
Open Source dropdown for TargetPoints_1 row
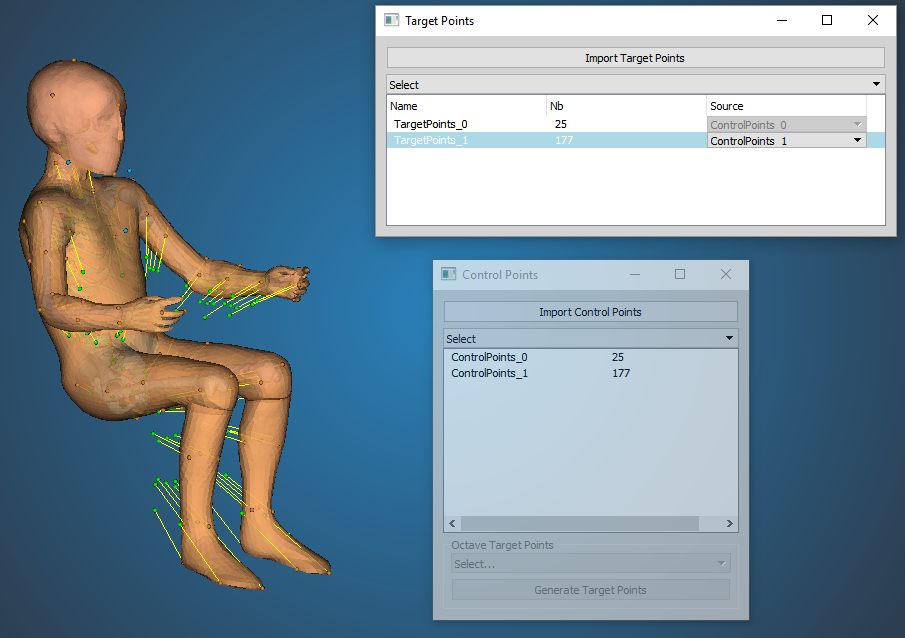[786, 140]
